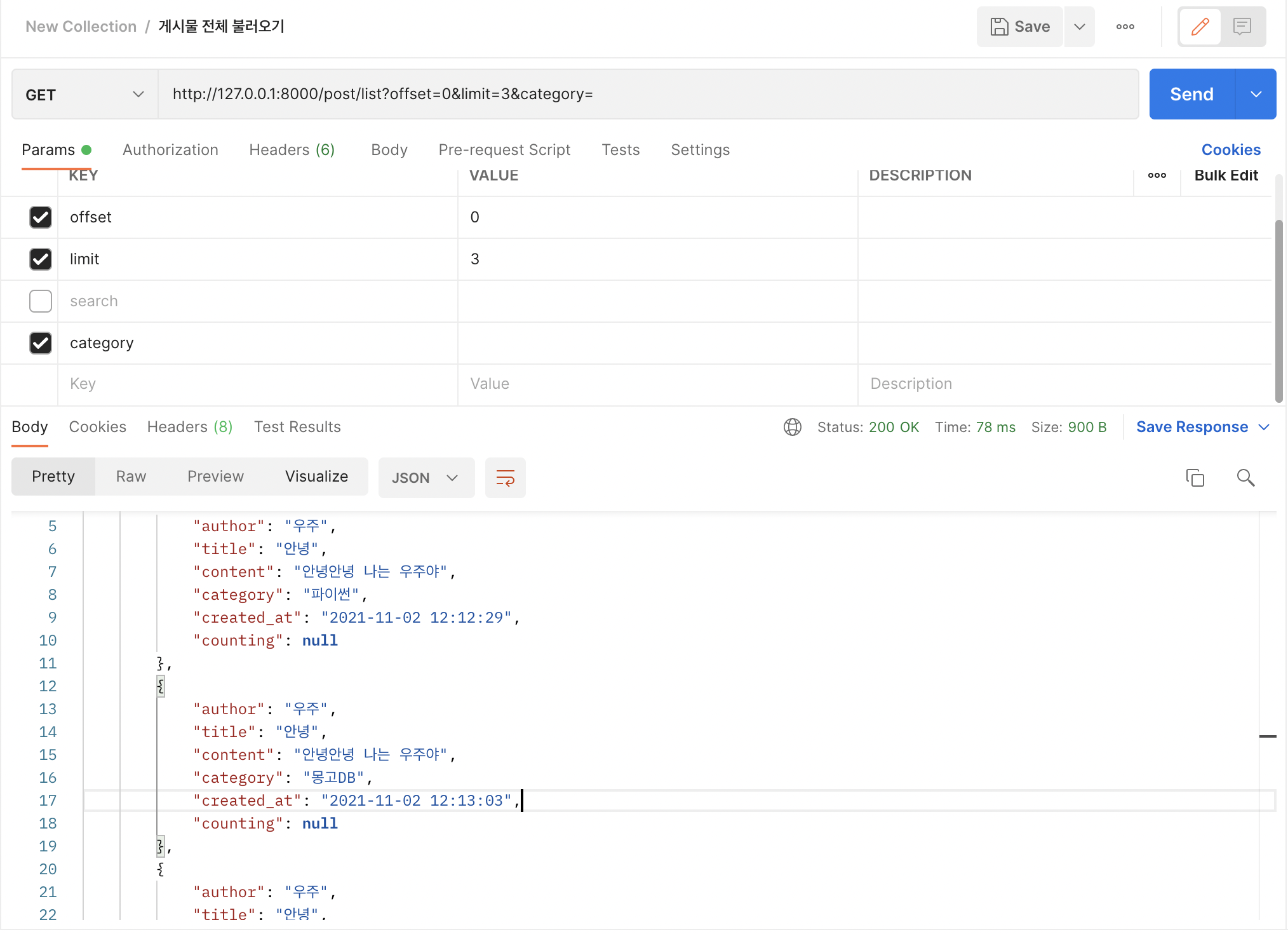Disable the category parameter checkbox
This screenshot has height=934, width=1288.
41,343
